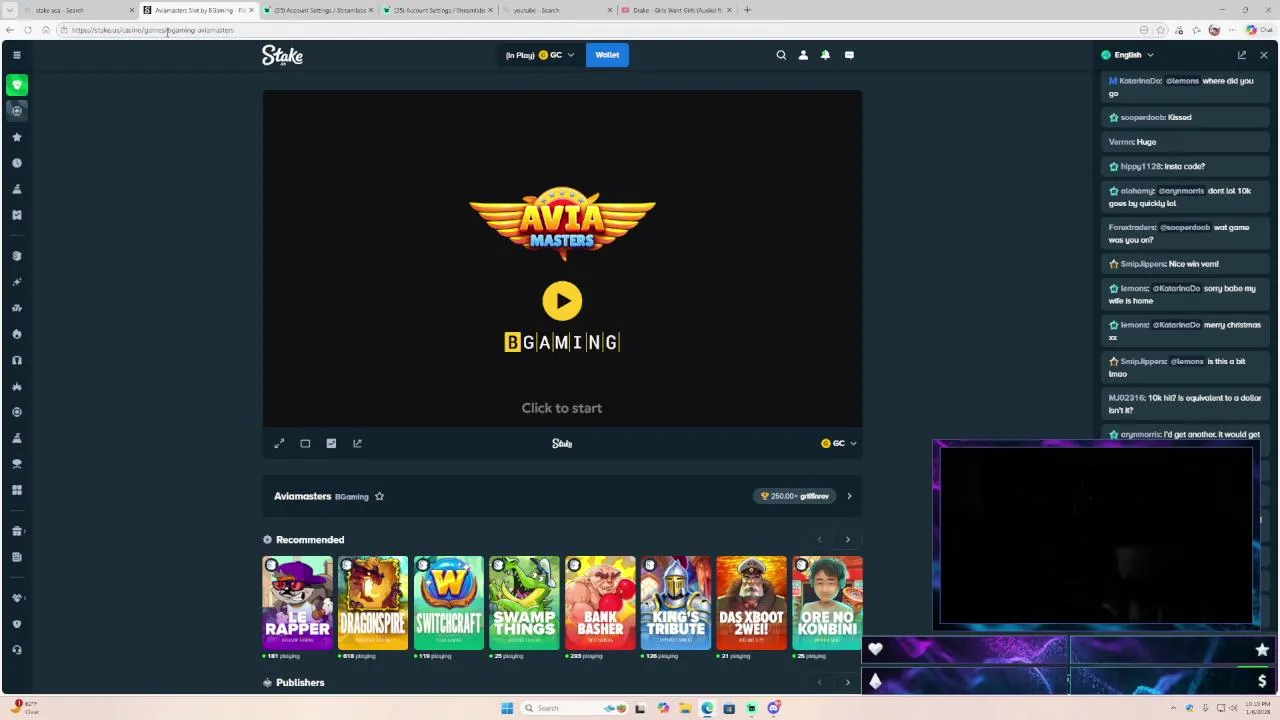Image resolution: width=1280 pixels, height=720 pixels.
Task: Open Discord from the taskbar
Action: tap(773, 708)
